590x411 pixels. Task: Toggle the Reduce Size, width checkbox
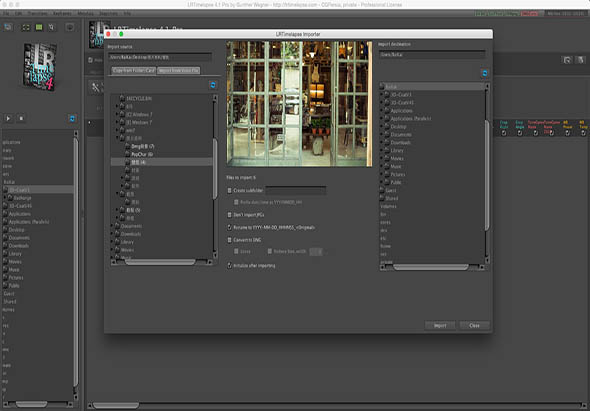[270, 251]
